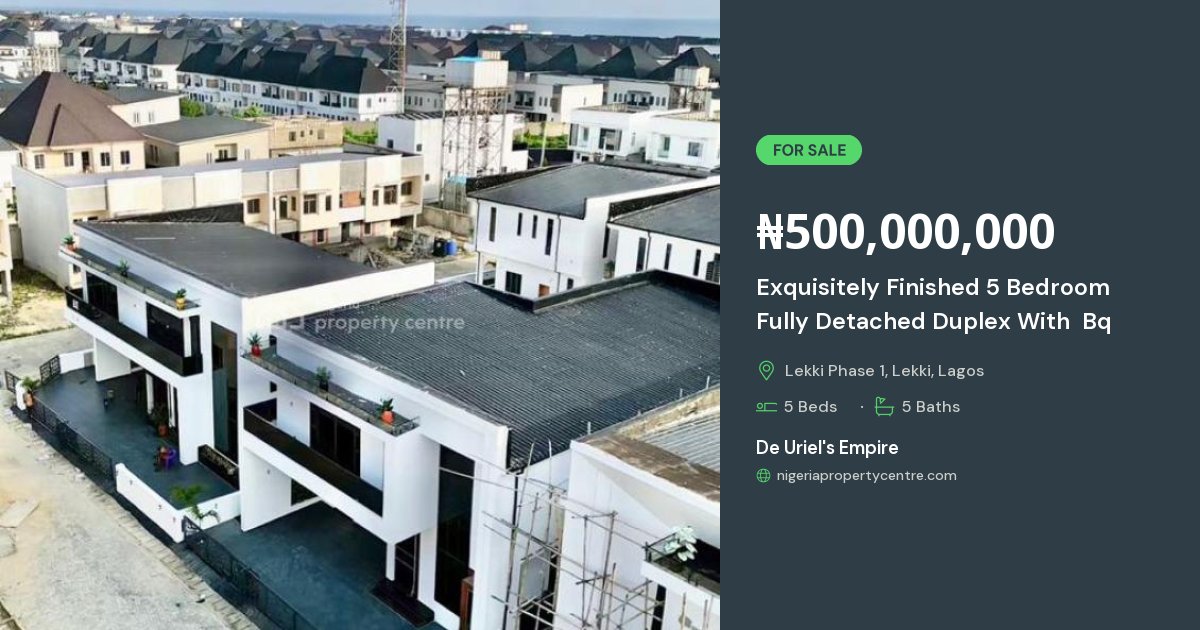Click the map pin location icon
The image size is (1200, 630).
click(766, 371)
